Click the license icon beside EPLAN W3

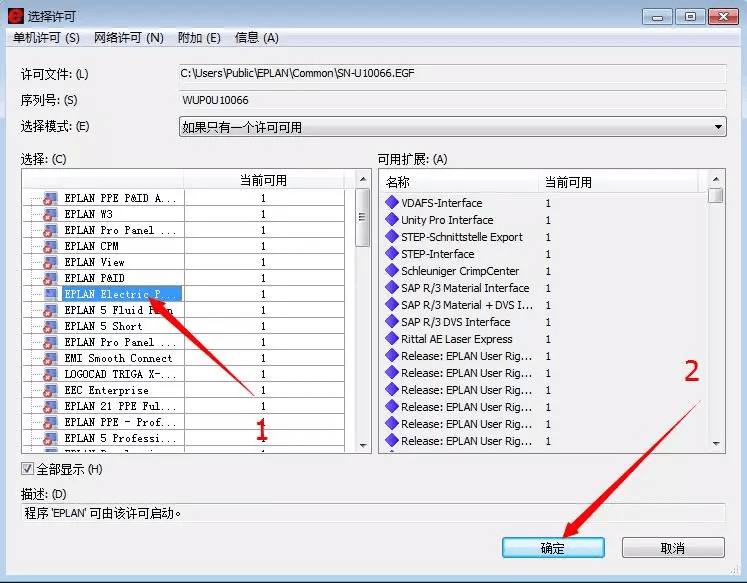50,214
